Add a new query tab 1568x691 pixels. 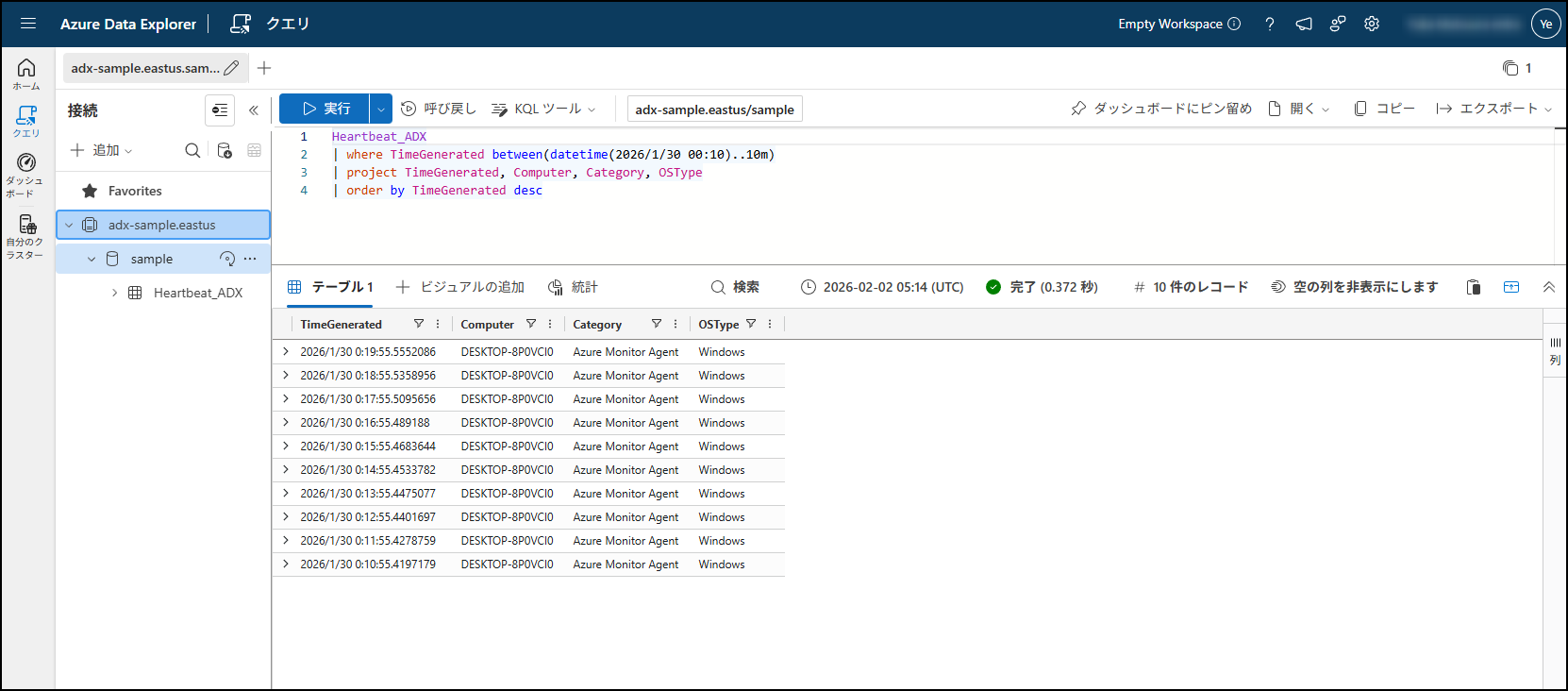point(264,68)
